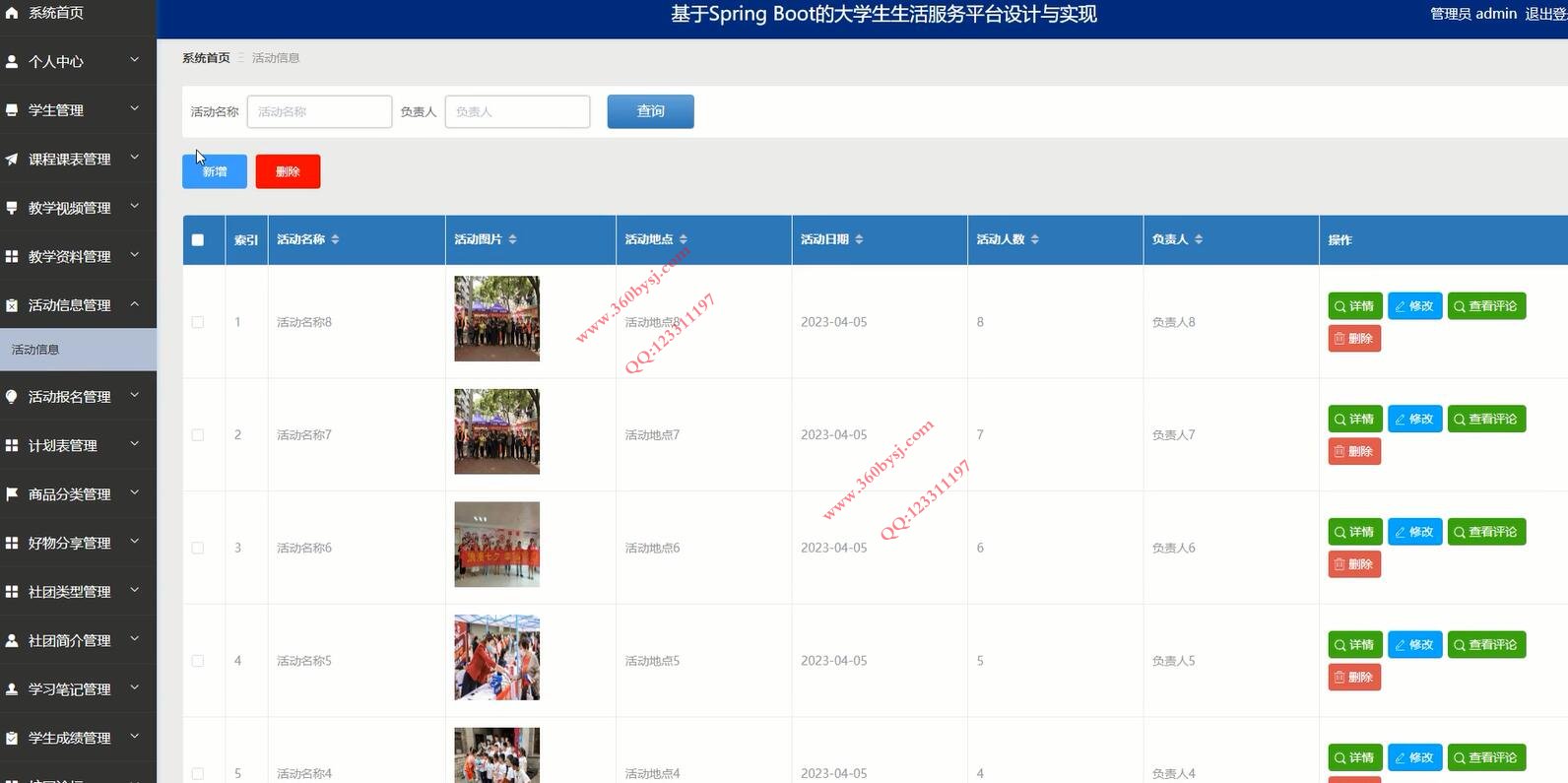Viewport: 1568px width, 783px height.
Task: Click the blue 新增 button
Action: (215, 171)
